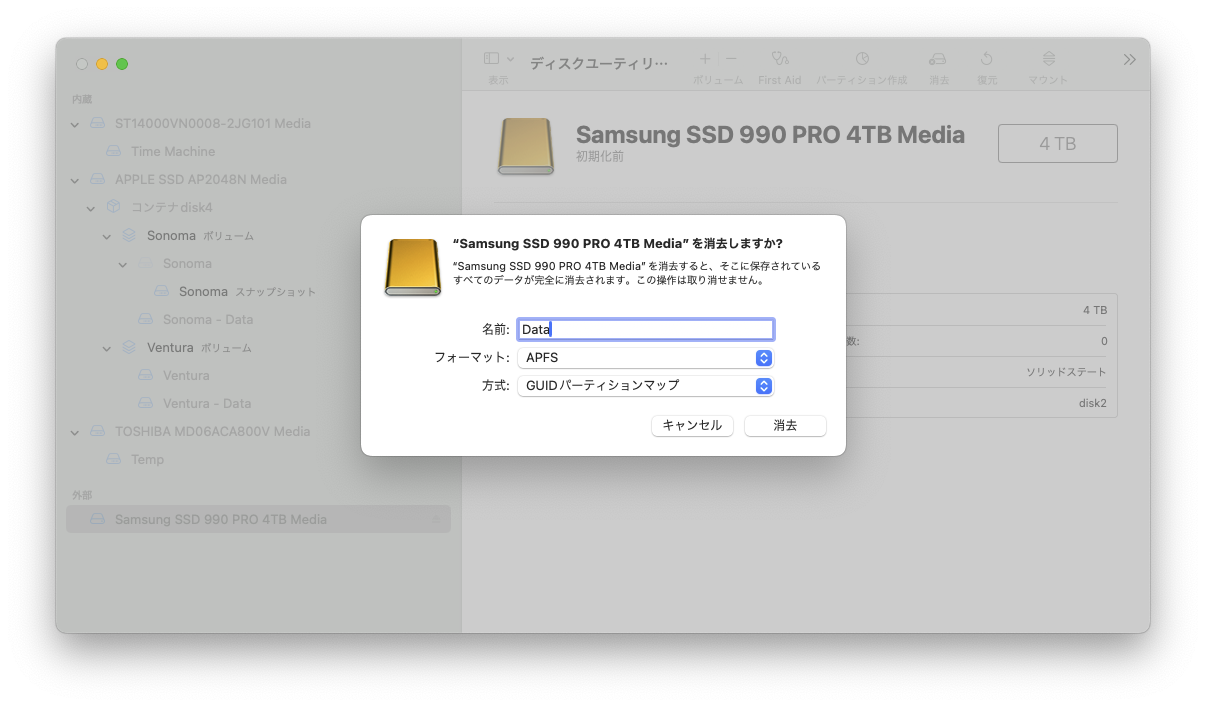Click into the 名前 field containing Data
Image resolution: width=1206 pixels, height=707 pixels.
pyautogui.click(x=645, y=329)
